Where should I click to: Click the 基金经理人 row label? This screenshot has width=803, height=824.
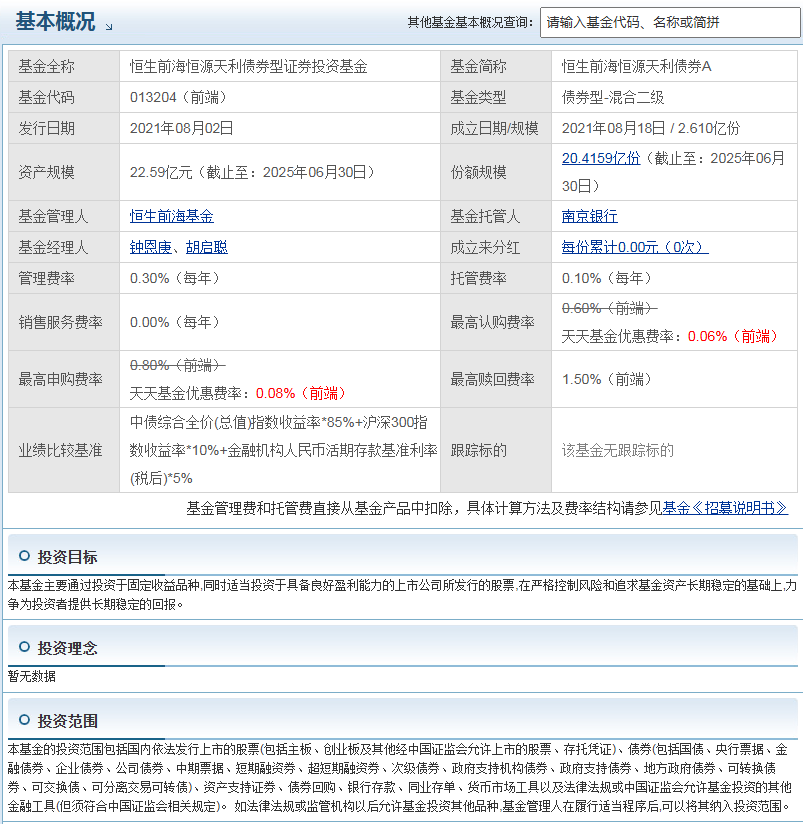coord(54,247)
